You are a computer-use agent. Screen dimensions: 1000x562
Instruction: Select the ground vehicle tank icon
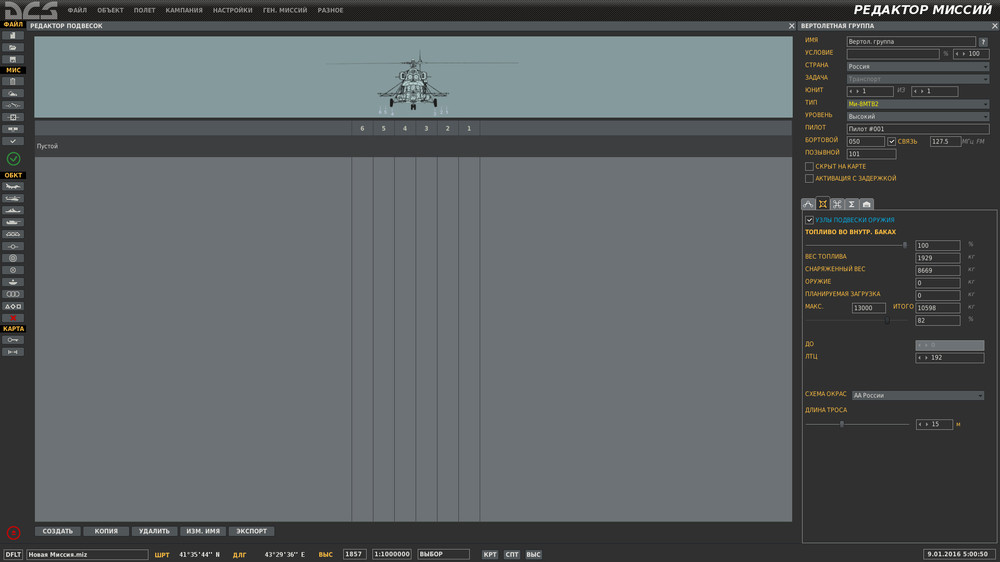click(x=13, y=223)
